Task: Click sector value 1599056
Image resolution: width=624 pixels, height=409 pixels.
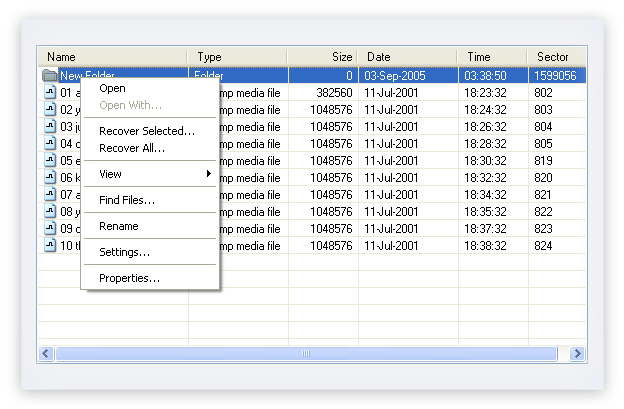Action: pos(555,76)
